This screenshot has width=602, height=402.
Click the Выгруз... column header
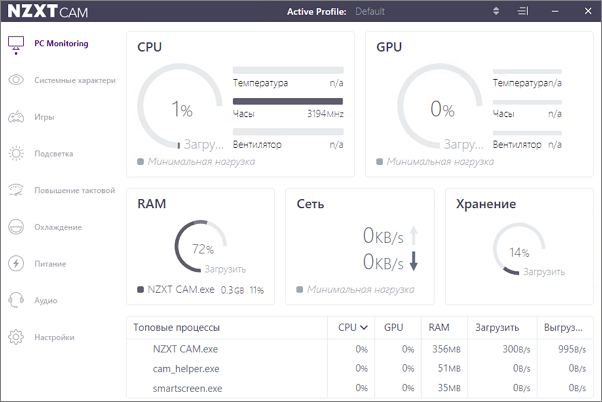pos(563,328)
